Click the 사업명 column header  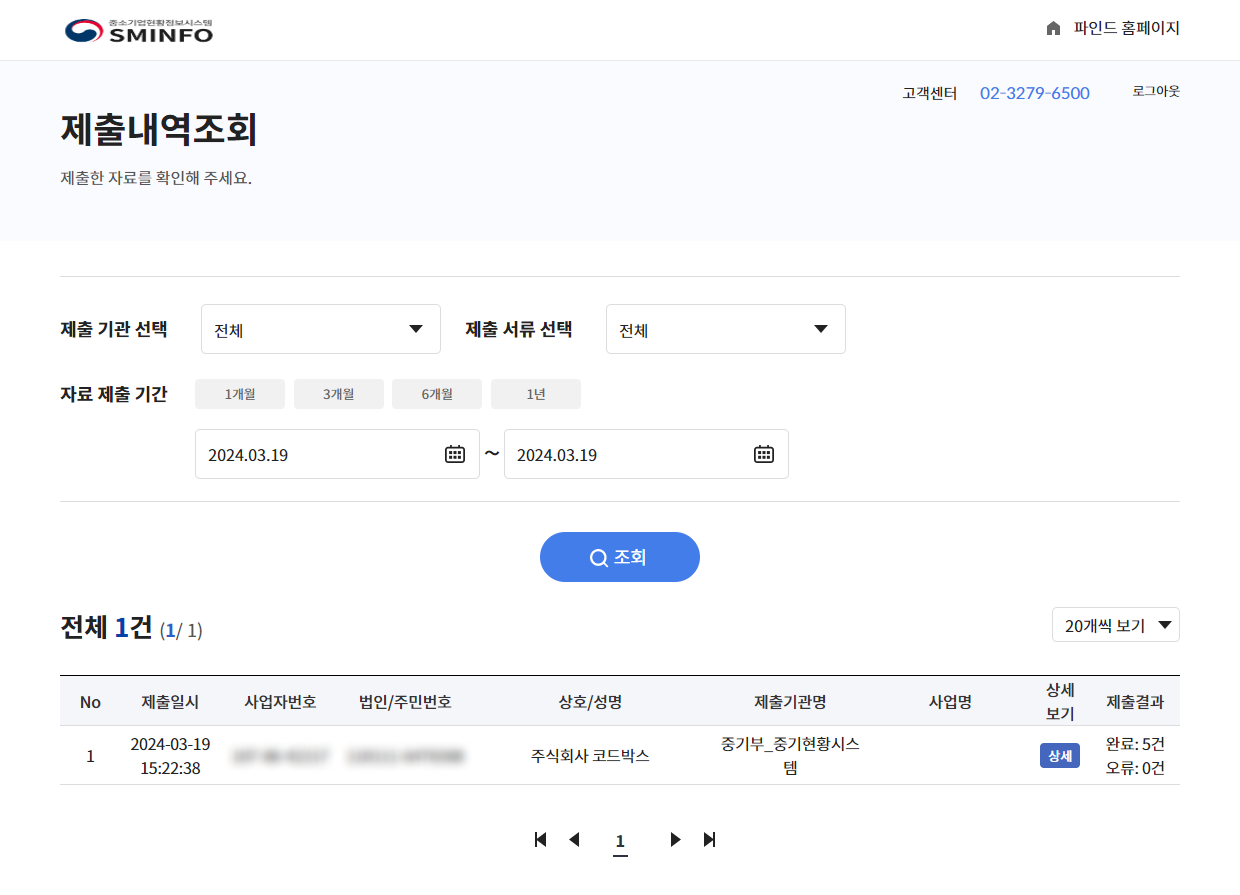(x=950, y=702)
